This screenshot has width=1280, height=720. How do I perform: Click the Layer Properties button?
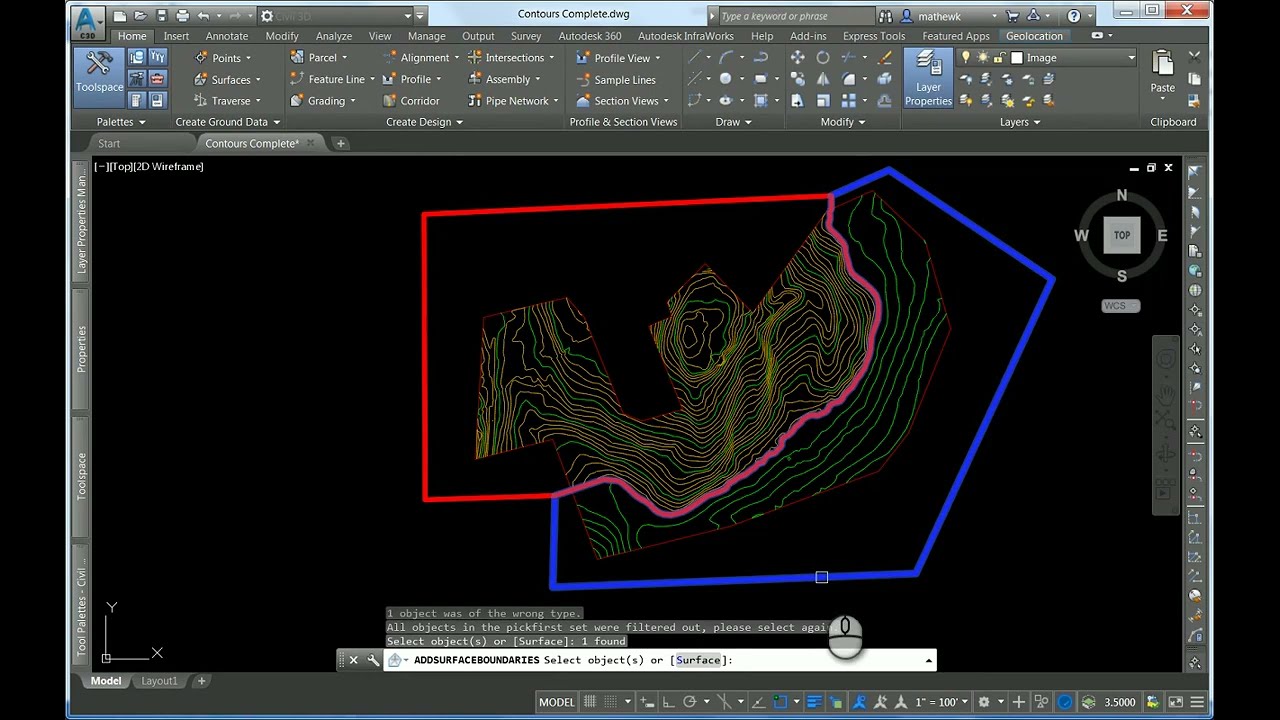tap(928, 78)
